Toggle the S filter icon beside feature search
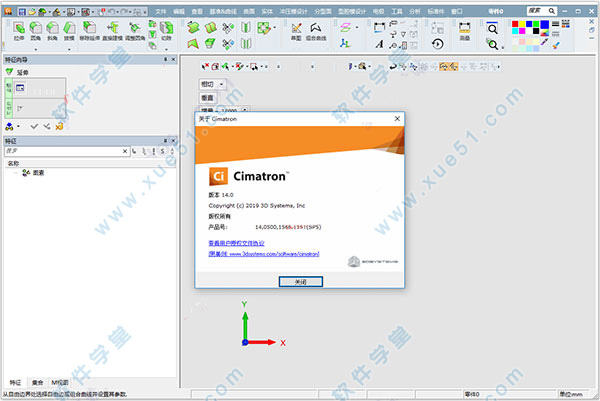 [x=163, y=152]
